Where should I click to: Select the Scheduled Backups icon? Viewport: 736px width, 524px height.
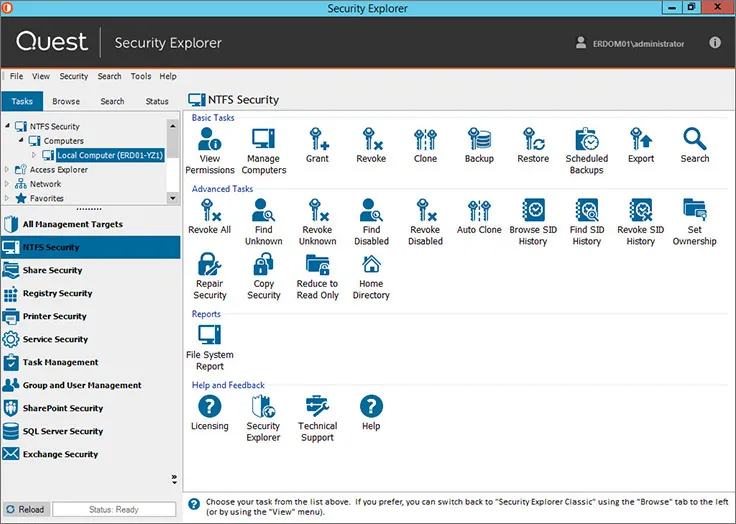click(586, 150)
